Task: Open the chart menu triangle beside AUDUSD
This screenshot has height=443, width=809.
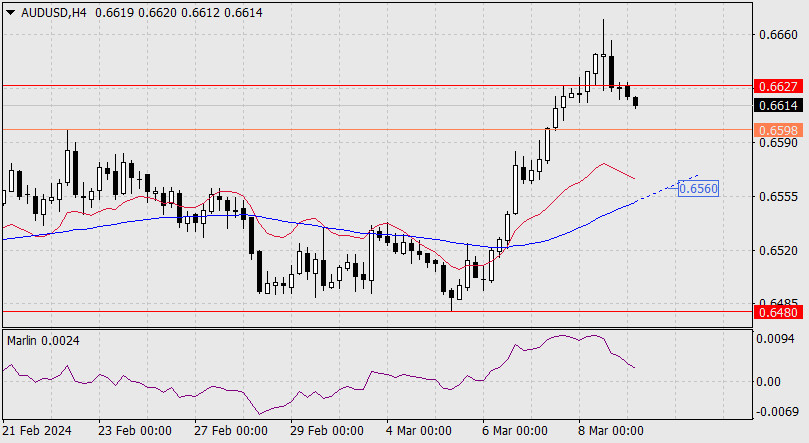Action: pos(10,13)
